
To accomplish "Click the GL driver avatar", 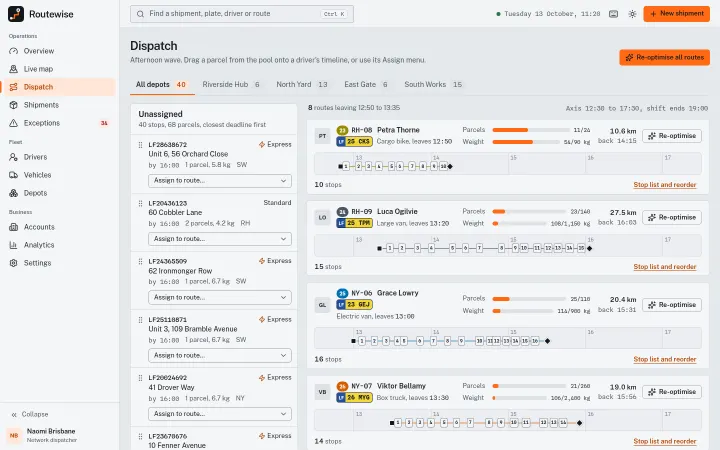I will coord(322,305).
